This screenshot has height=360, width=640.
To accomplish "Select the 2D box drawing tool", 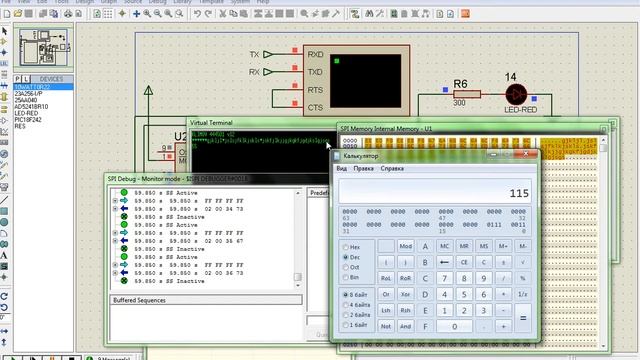I will (4, 211).
